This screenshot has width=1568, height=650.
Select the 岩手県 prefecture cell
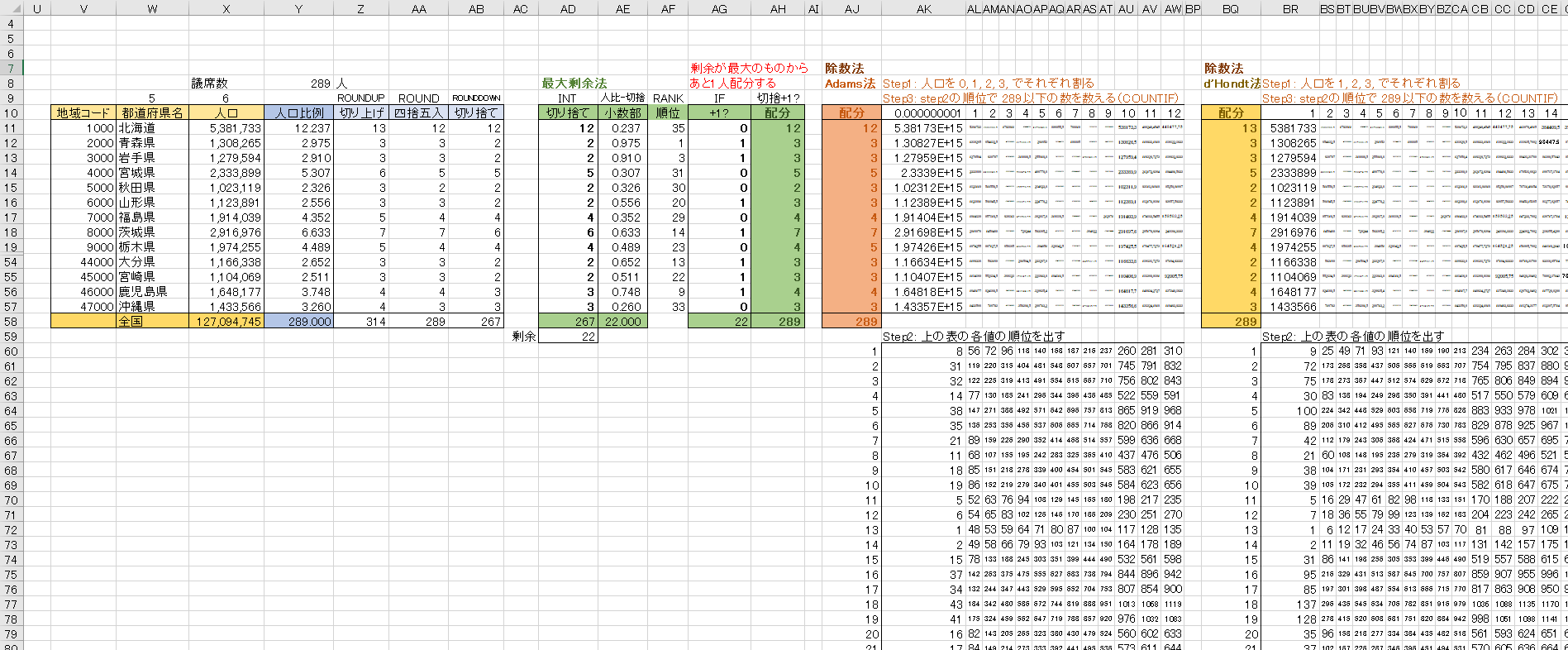[x=152, y=158]
